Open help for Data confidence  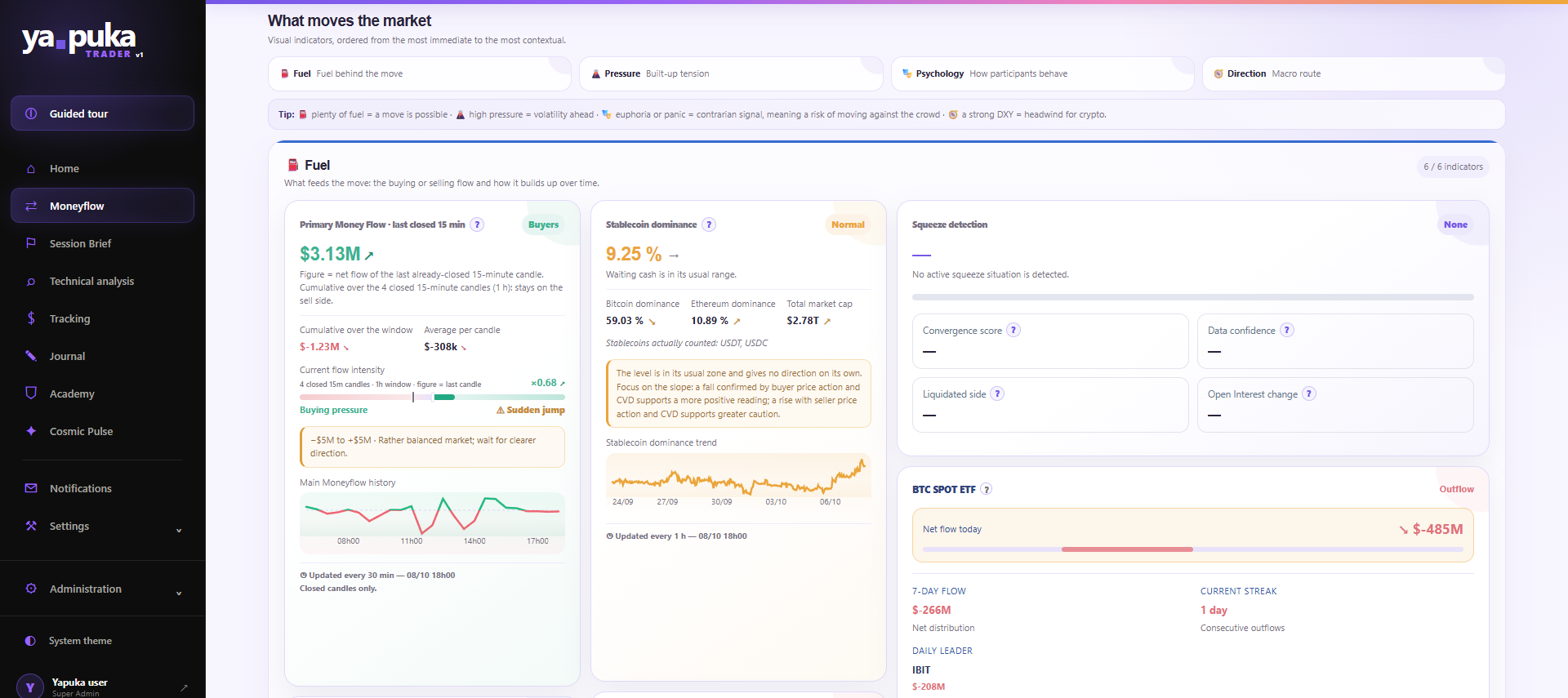[x=1287, y=330]
